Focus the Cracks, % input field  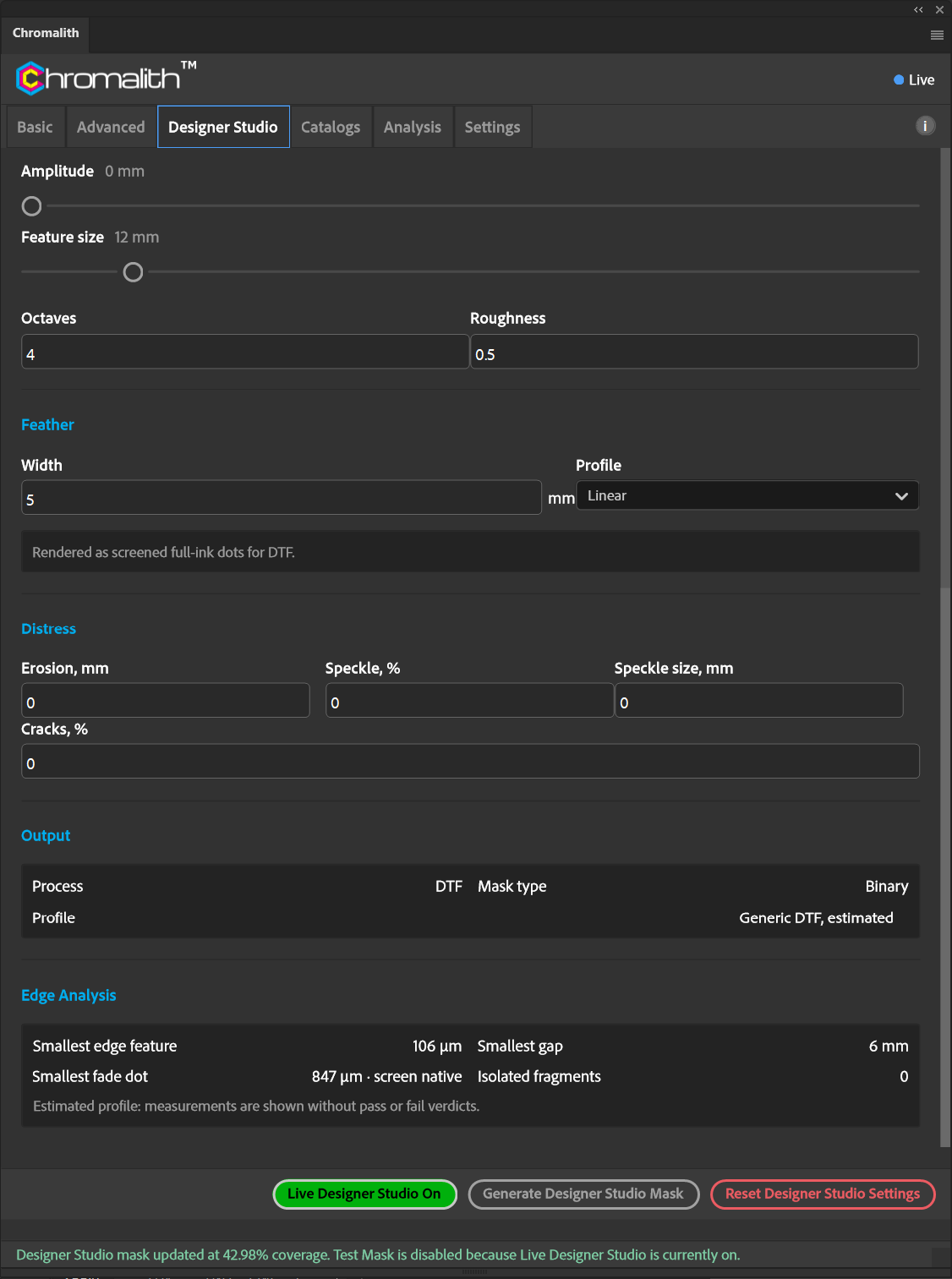point(470,761)
